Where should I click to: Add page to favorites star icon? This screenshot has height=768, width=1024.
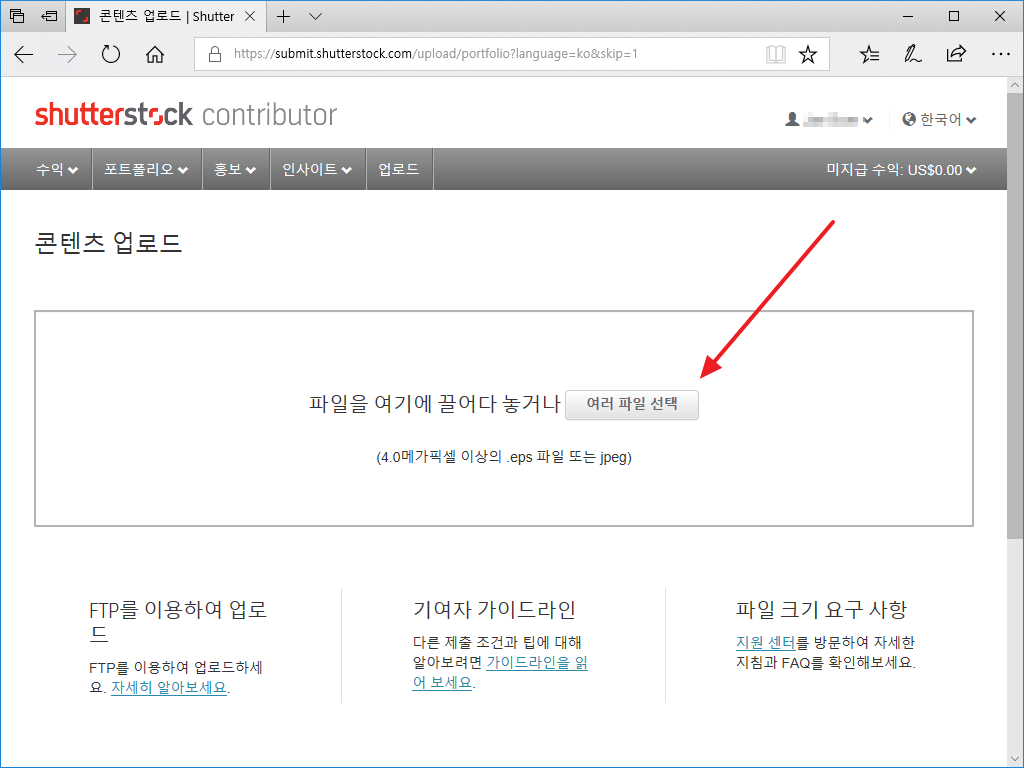808,54
